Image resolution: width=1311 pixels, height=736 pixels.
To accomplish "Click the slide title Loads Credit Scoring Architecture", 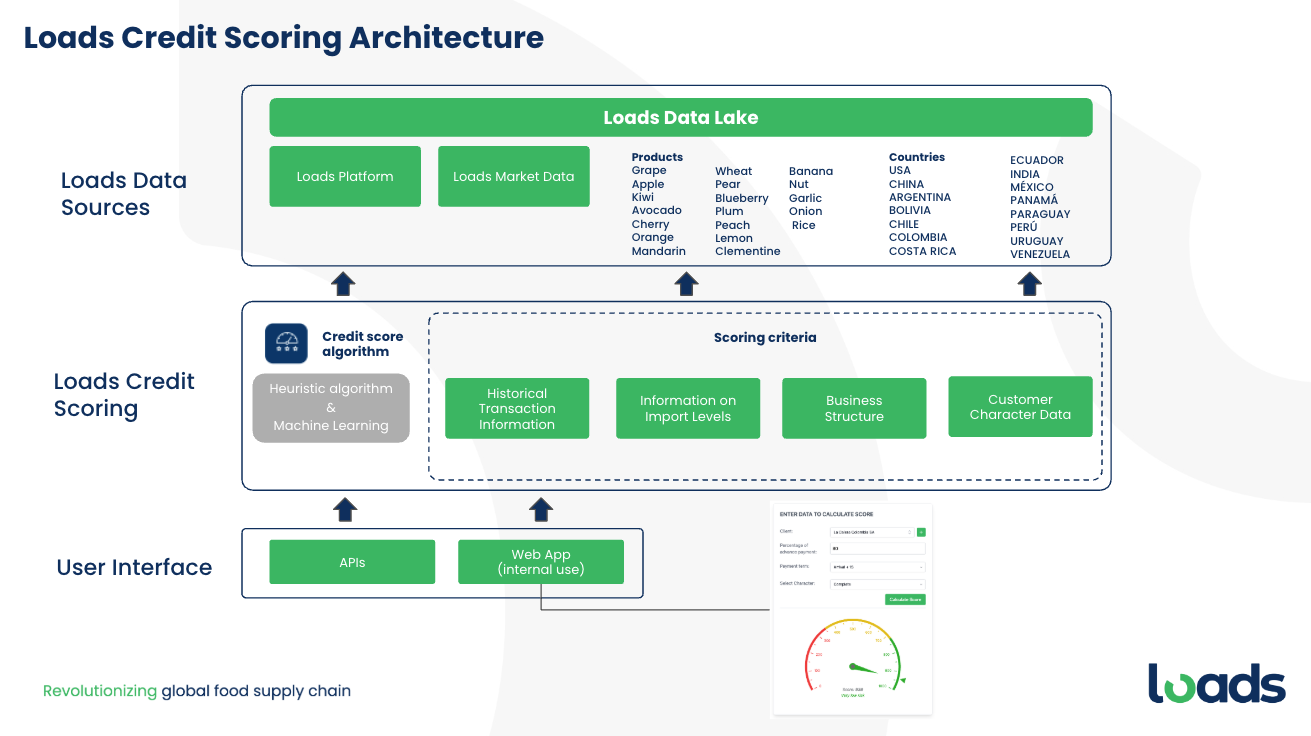I will click(284, 37).
